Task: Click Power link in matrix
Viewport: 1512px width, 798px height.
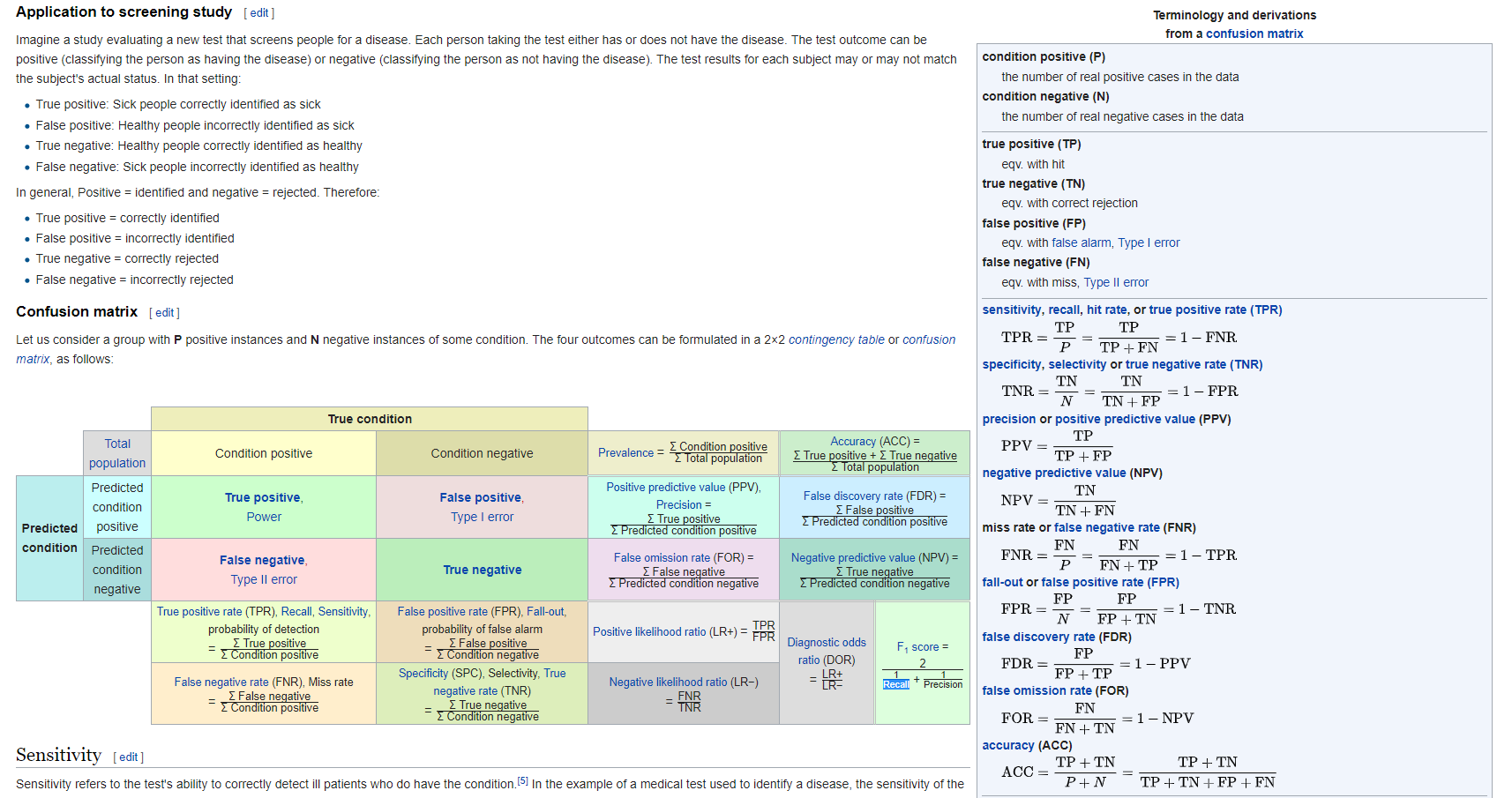Action: pyautogui.click(x=264, y=517)
